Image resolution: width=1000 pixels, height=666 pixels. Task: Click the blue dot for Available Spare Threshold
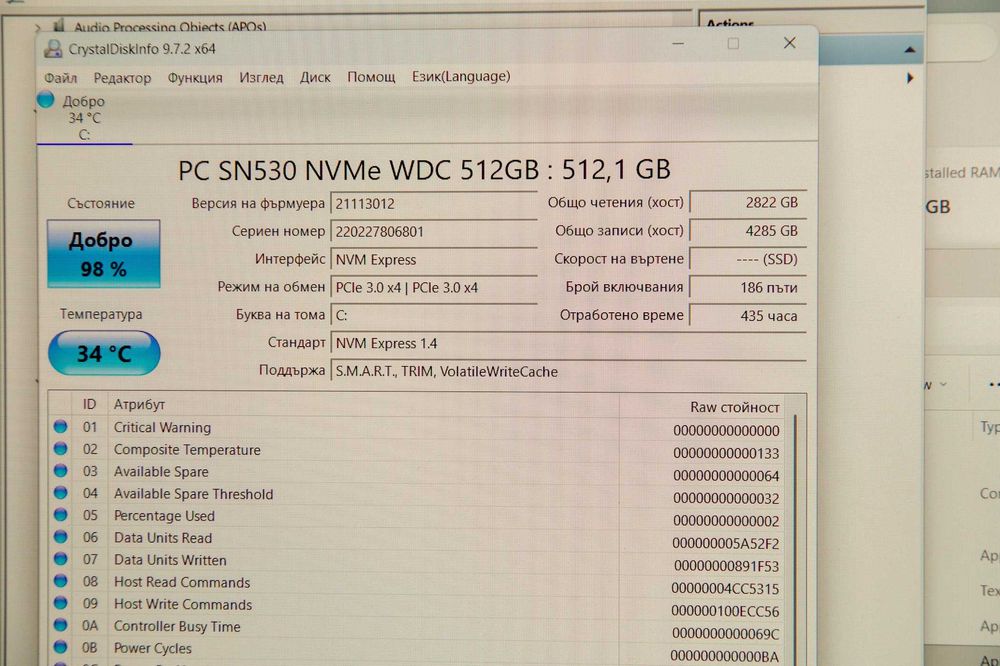pos(61,492)
